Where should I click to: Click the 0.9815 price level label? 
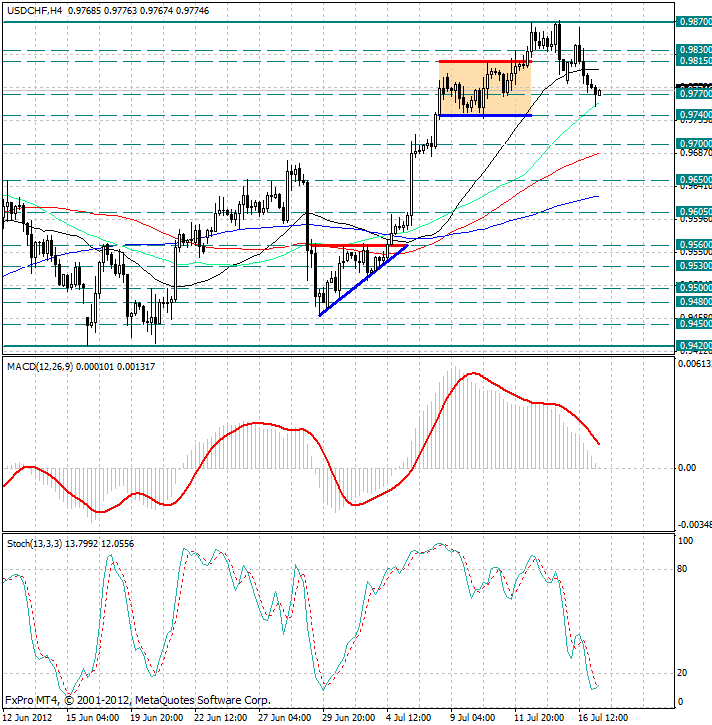click(x=694, y=61)
